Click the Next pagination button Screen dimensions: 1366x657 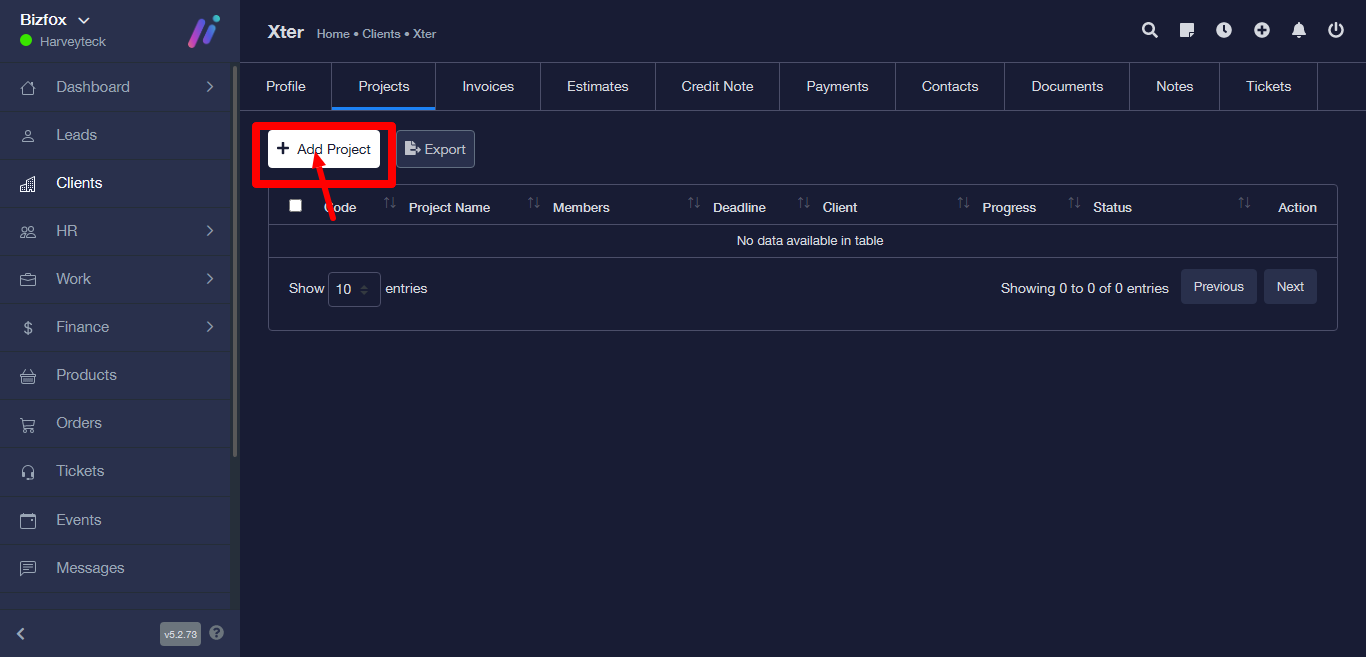(x=1290, y=287)
